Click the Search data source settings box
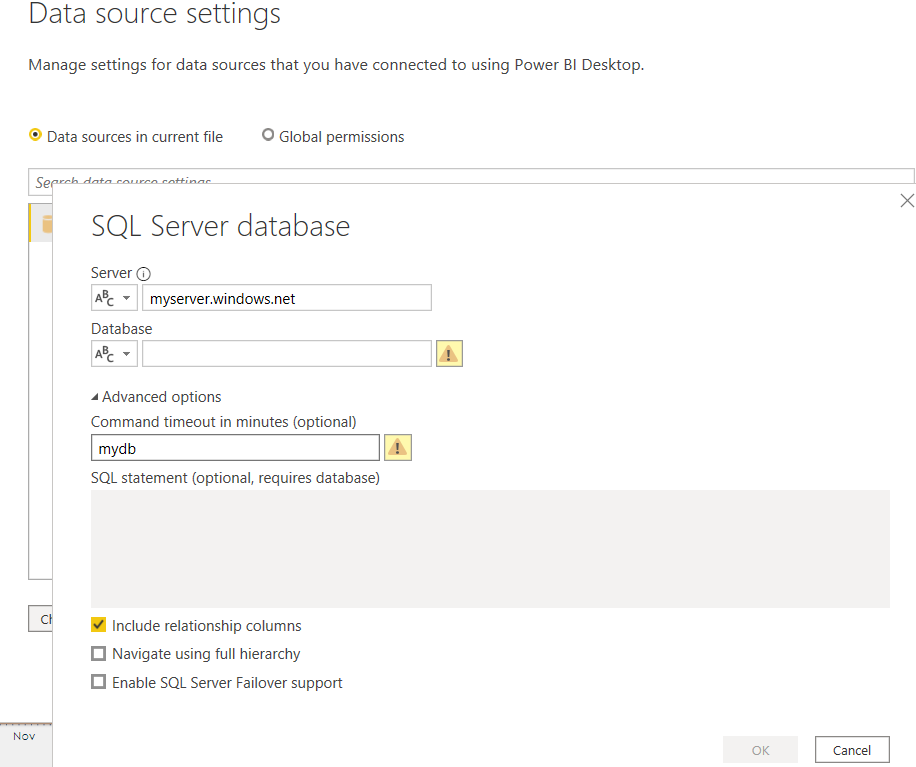916x767 pixels. [470, 181]
